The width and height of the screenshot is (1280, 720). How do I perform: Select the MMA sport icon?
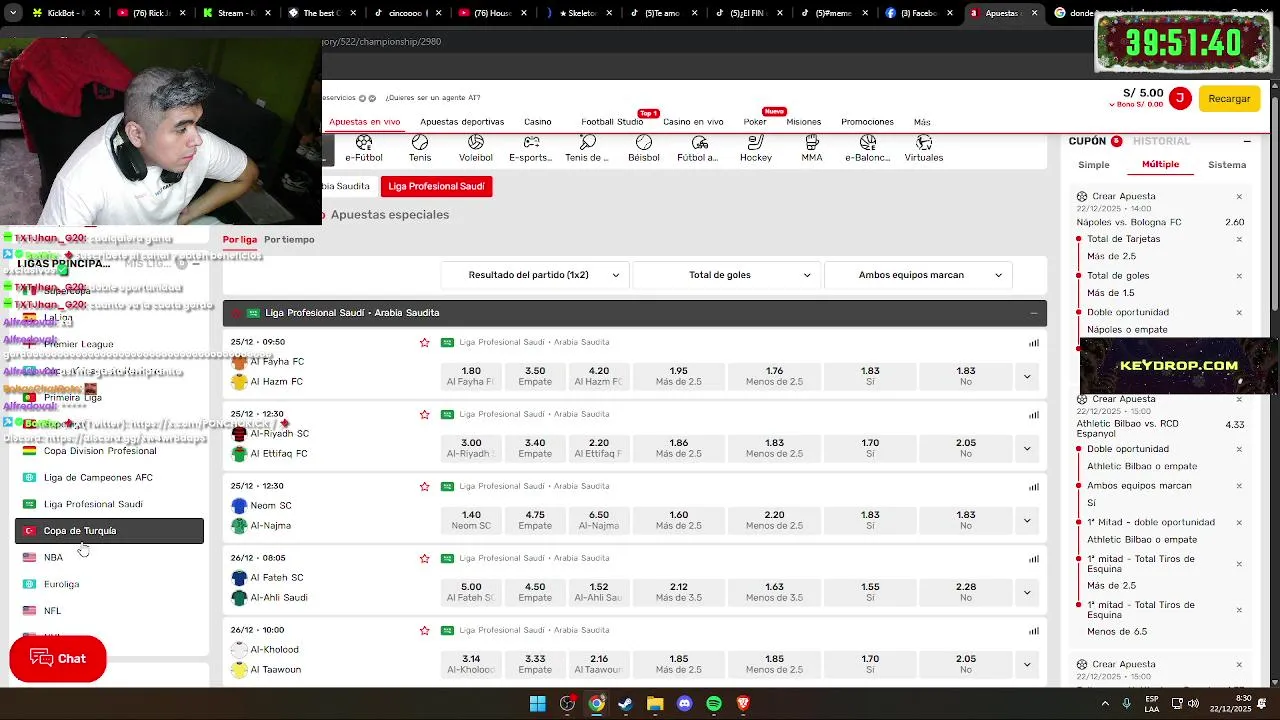click(812, 149)
